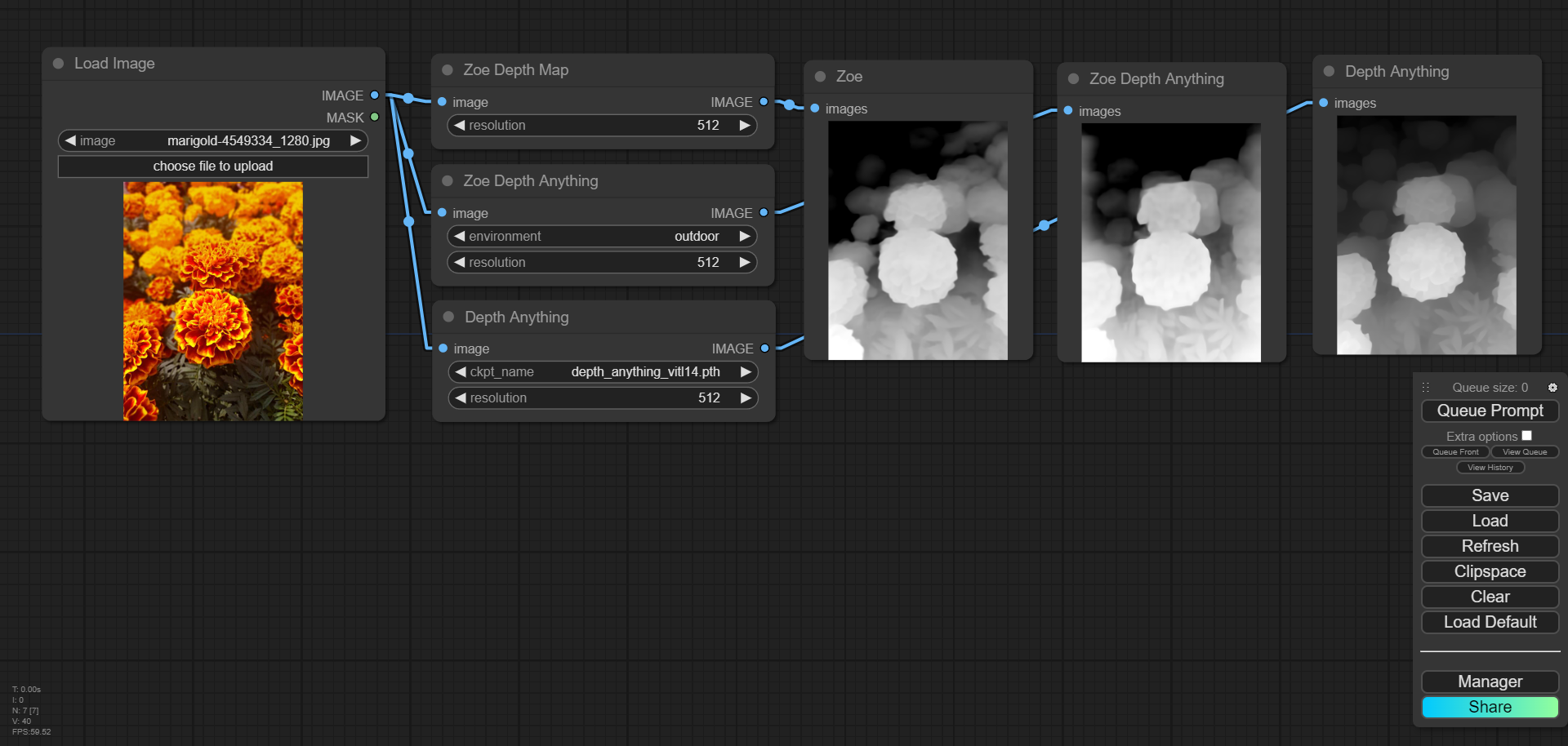Screen dimensions: 1568x746
Task: Open the environment outdoor selector
Action: [x=603, y=237]
